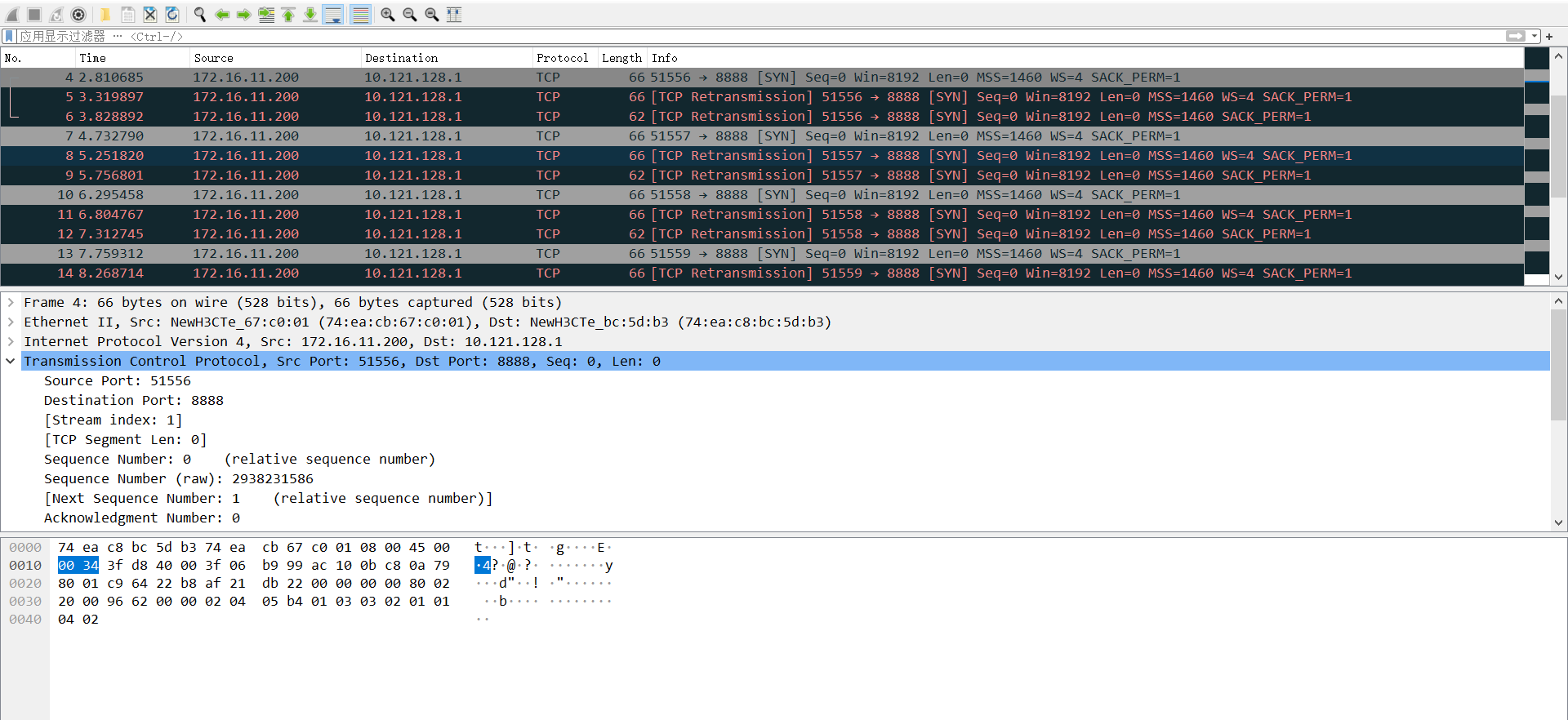The width and height of the screenshot is (1568, 720).
Task: Open the recent display filters dropdown
Action: [1535, 36]
